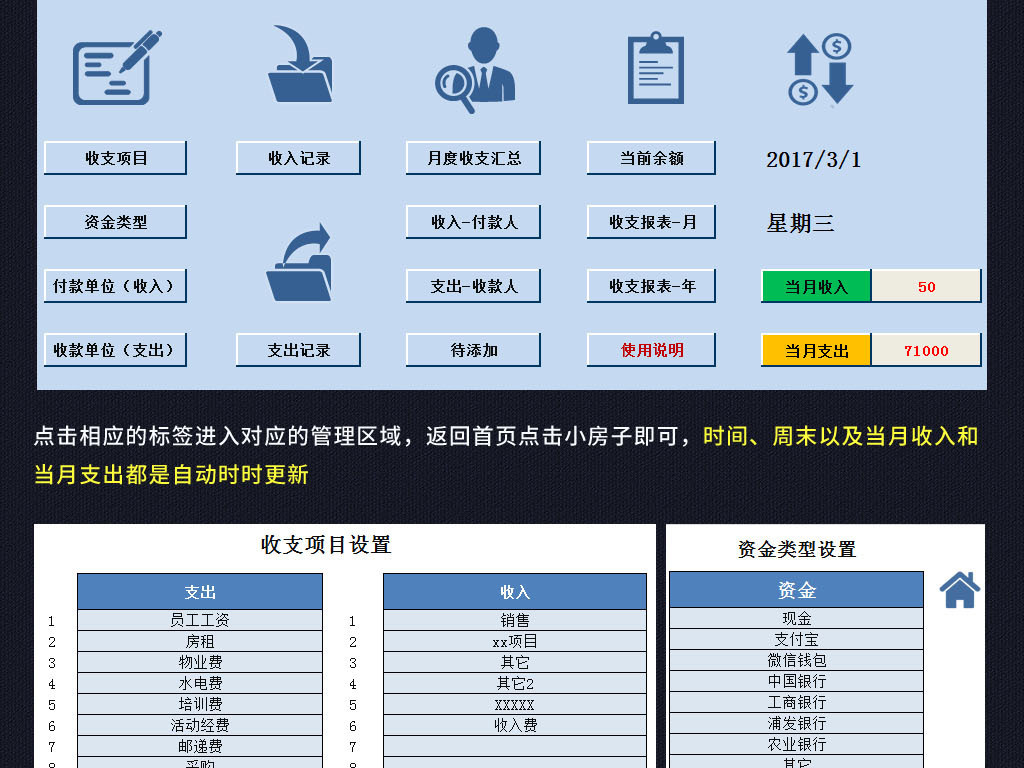The width and height of the screenshot is (1024, 768).
Task: Open 月度收支汇总
Action: (472, 157)
